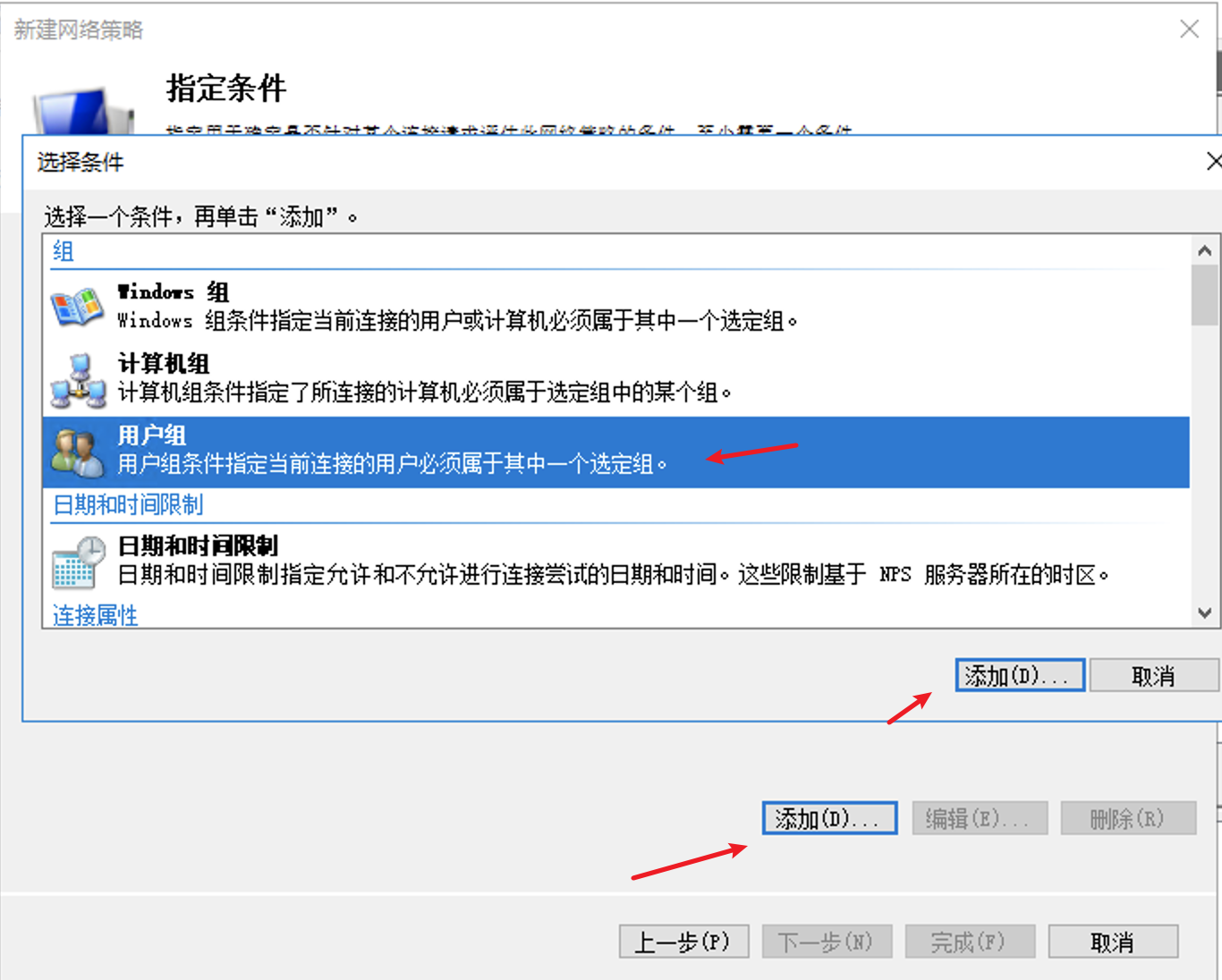Click 添加(D) in the condition dialog
Image resolution: width=1222 pixels, height=980 pixels.
[x=1019, y=676]
